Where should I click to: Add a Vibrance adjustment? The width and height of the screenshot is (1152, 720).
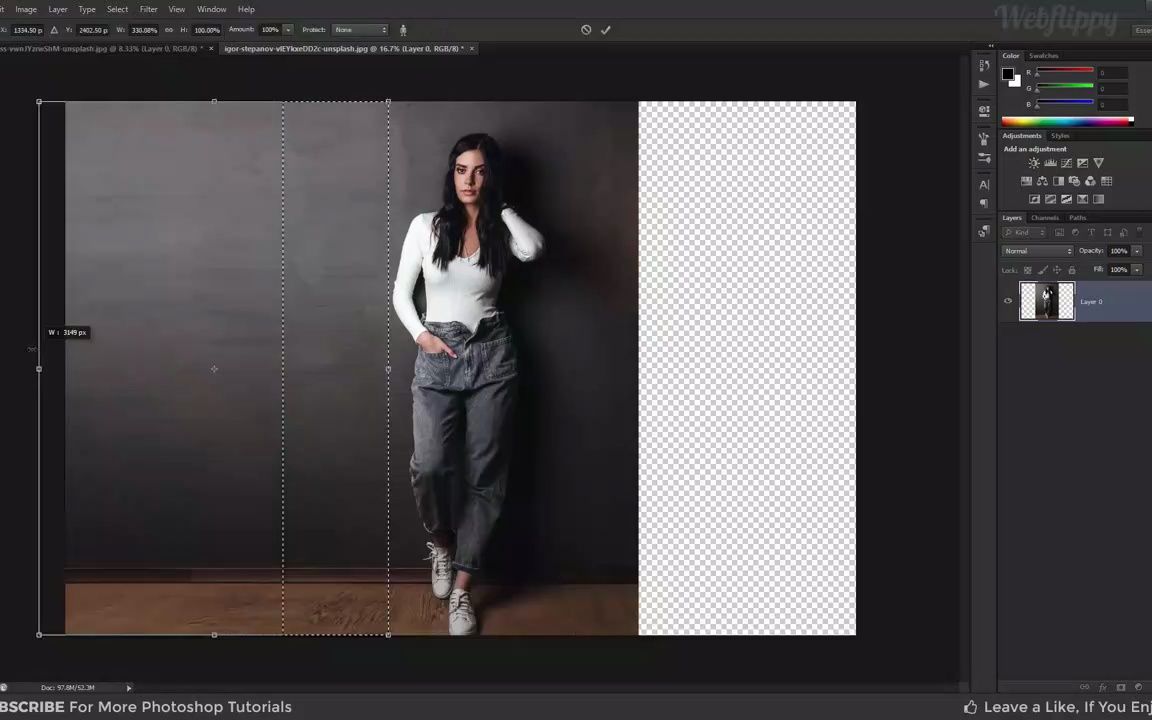click(x=1098, y=163)
